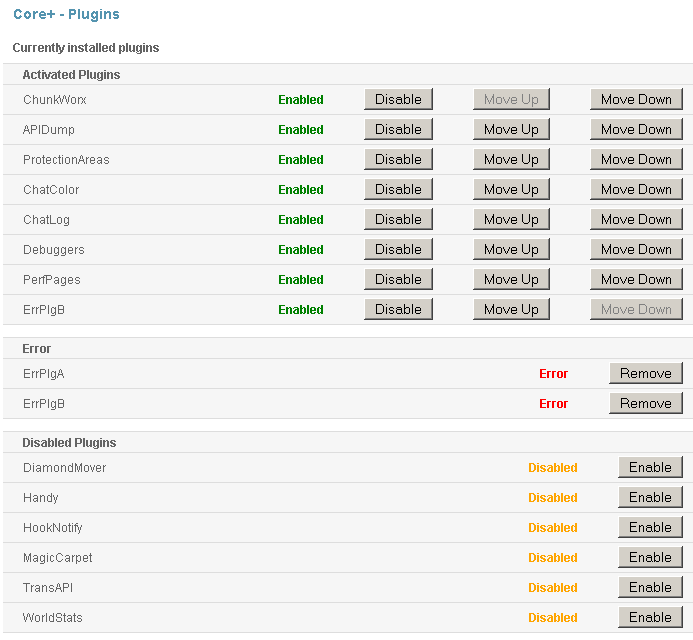The image size is (693, 640).
Task: Enable the Handy plugin
Action: tap(650, 497)
